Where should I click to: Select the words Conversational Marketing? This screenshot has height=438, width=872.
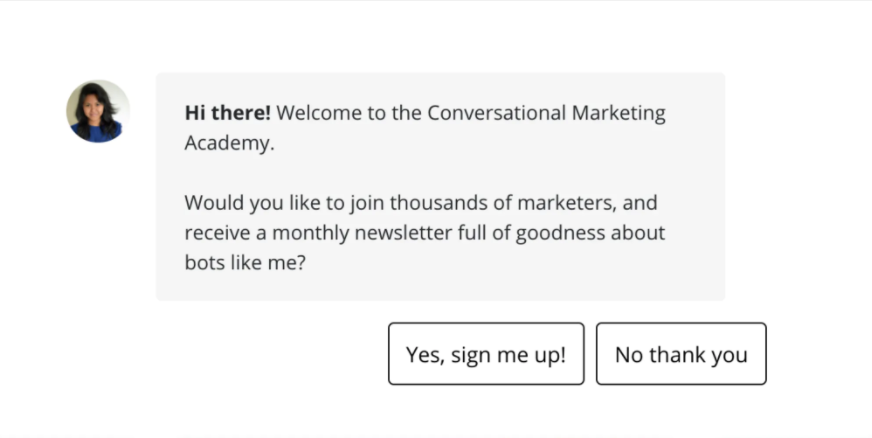[x=546, y=113]
